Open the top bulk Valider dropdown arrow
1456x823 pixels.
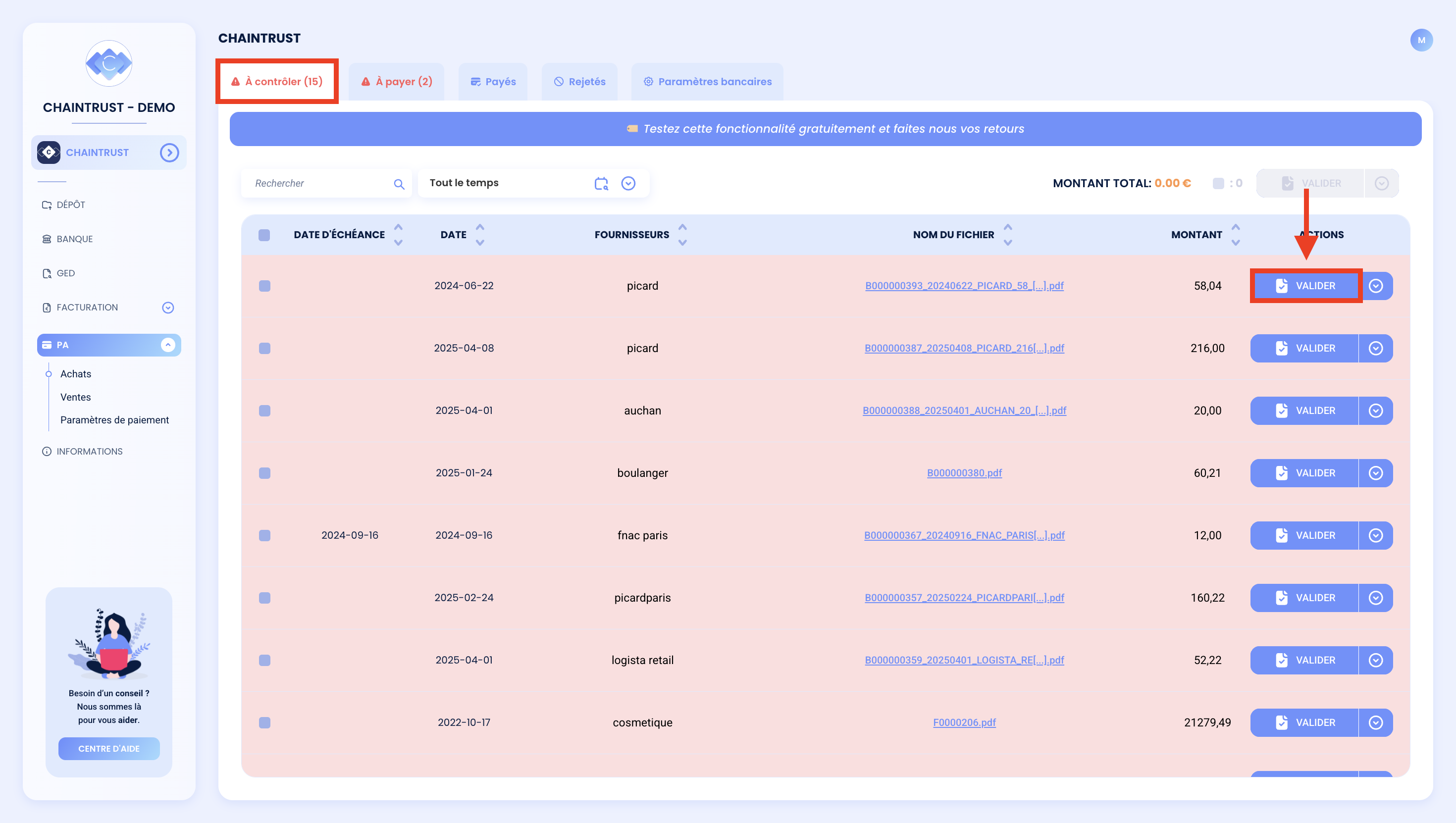pos(1381,183)
